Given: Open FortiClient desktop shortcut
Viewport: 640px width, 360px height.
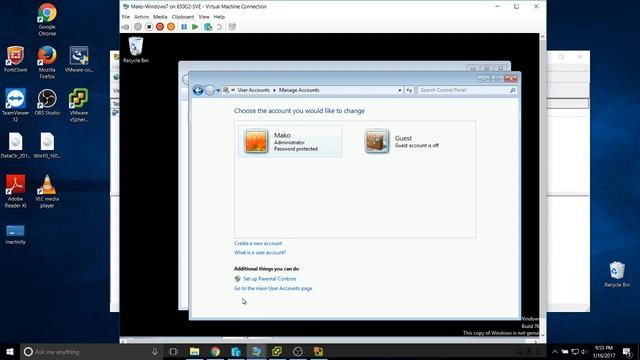Looking at the screenshot, I should click(15, 59).
